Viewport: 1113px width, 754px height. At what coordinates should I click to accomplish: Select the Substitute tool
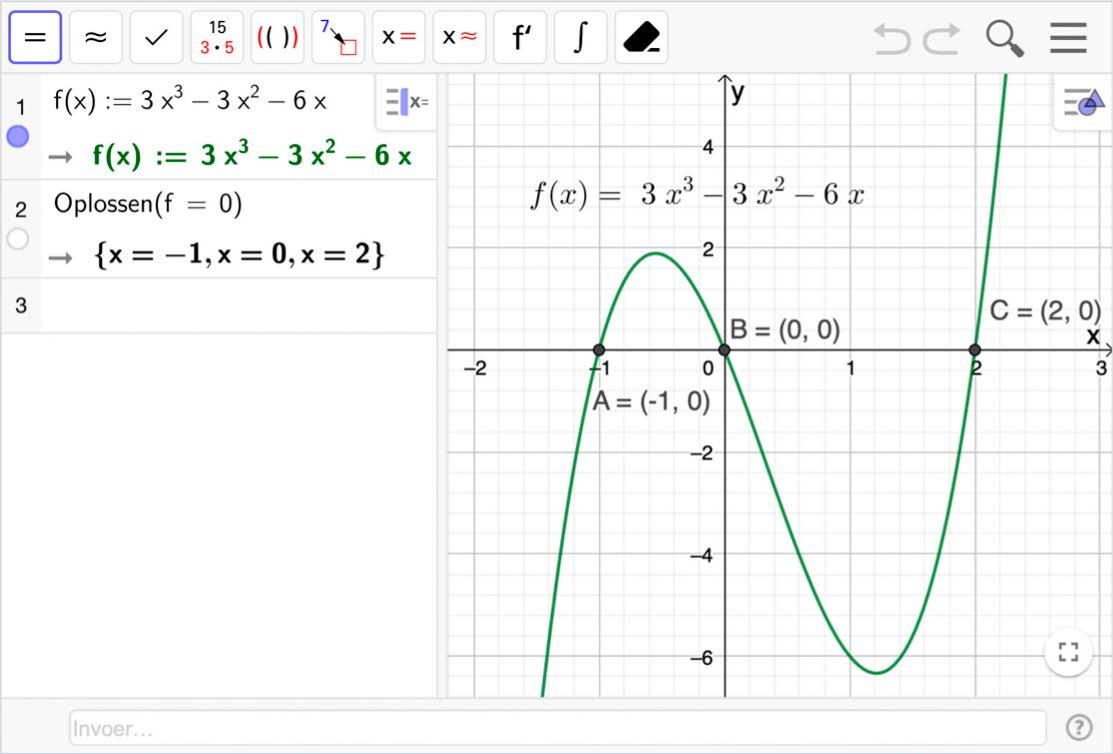pos(339,37)
